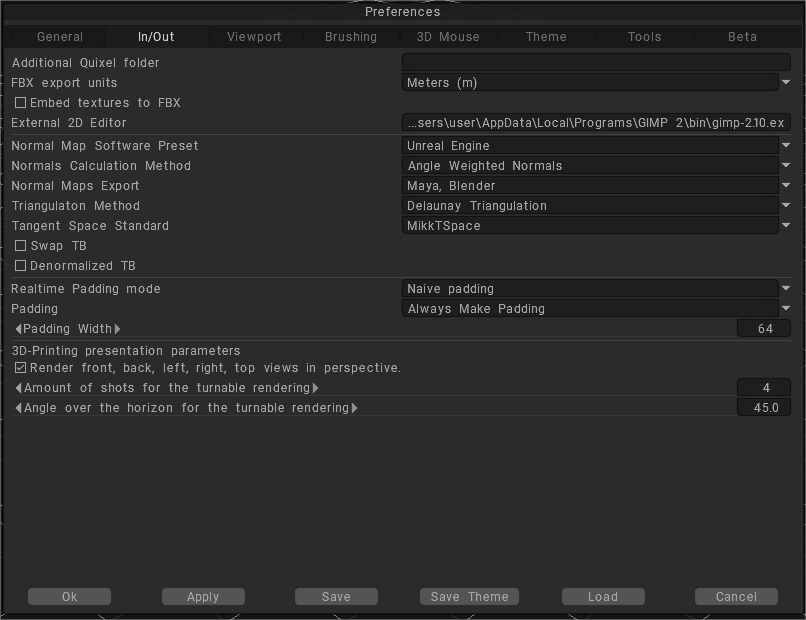The image size is (806, 620).
Task: Decrease amount of shots for turnable rendering
Action: click(x=18, y=388)
